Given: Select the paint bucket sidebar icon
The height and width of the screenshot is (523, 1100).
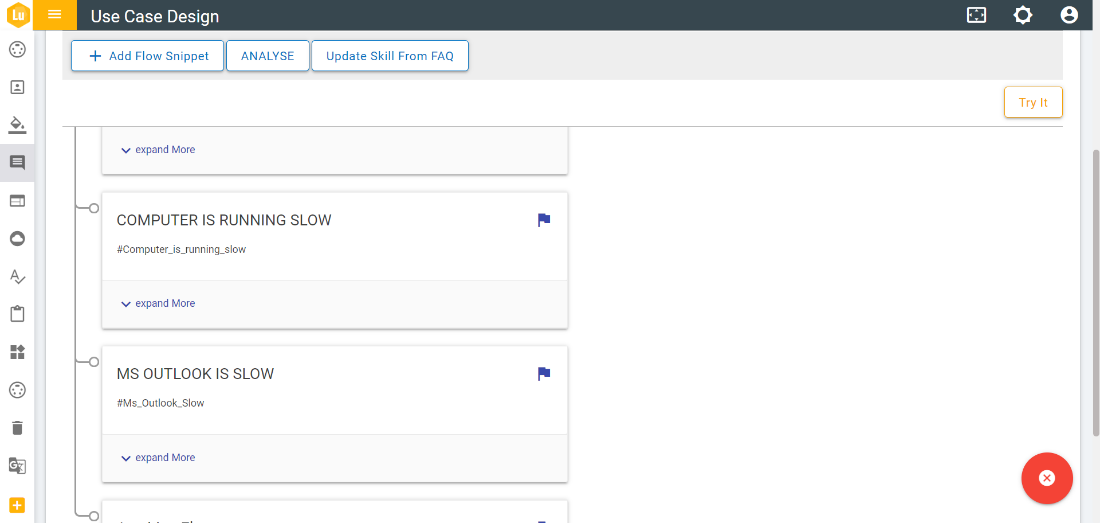Looking at the screenshot, I should (17, 125).
